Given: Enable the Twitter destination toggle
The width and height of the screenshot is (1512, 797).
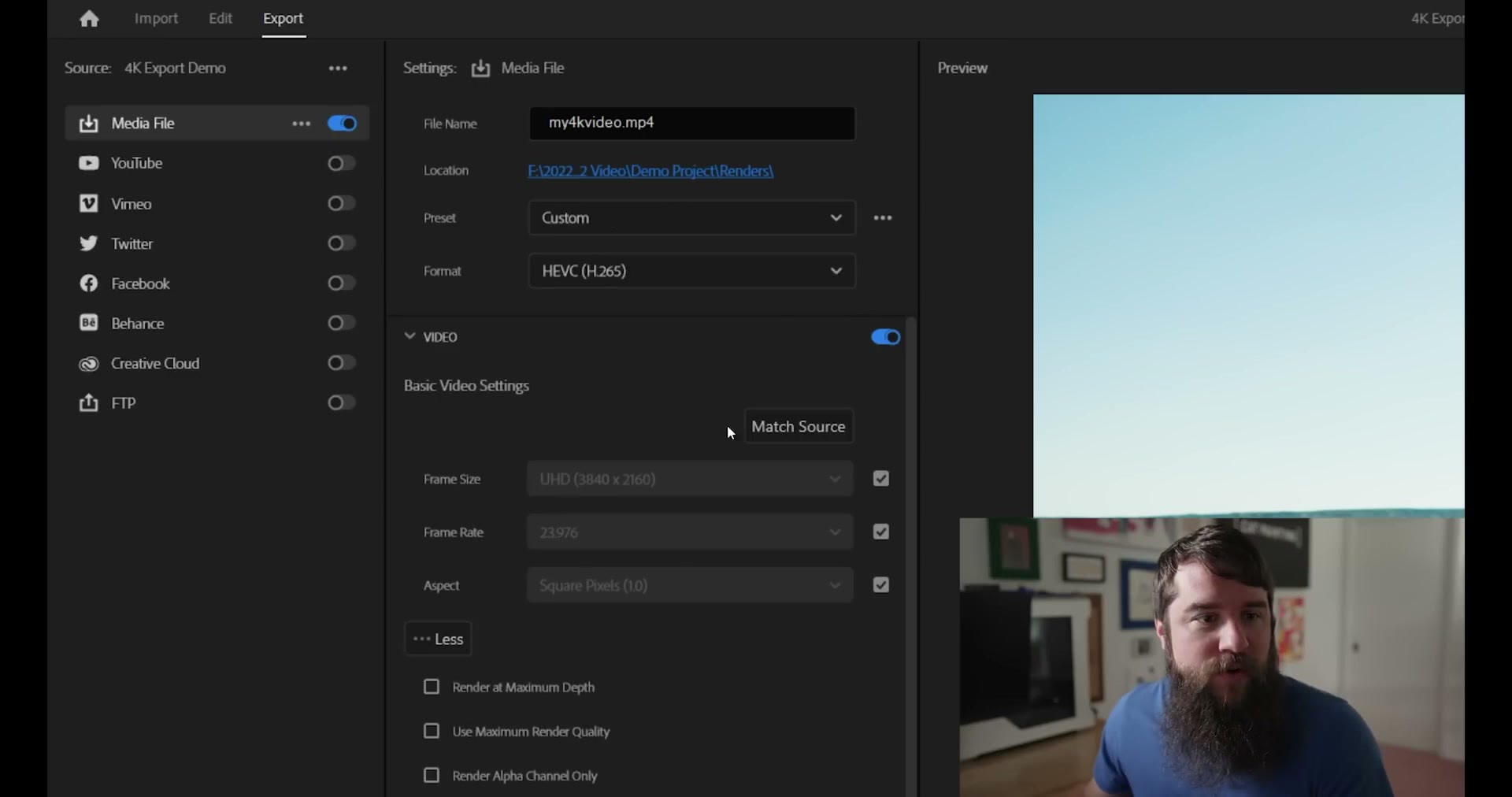Looking at the screenshot, I should point(341,243).
